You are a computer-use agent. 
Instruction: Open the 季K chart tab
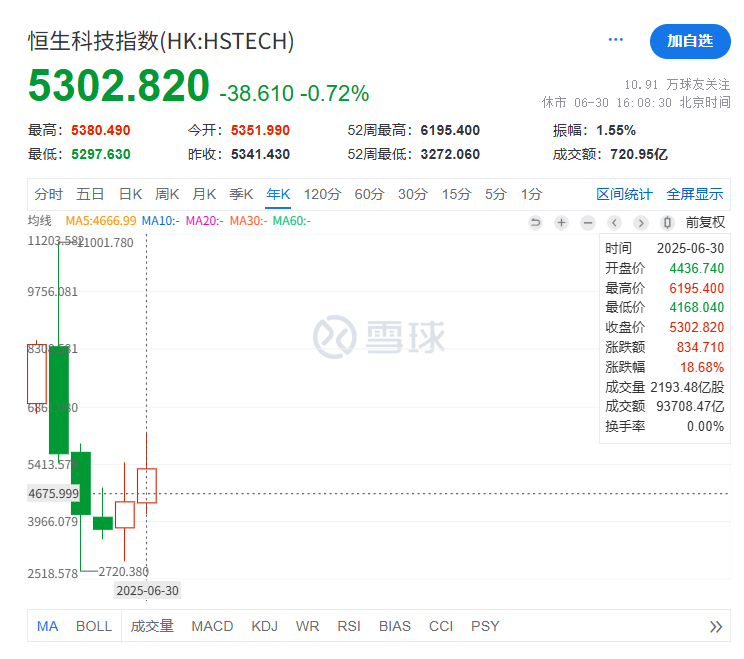click(x=241, y=194)
